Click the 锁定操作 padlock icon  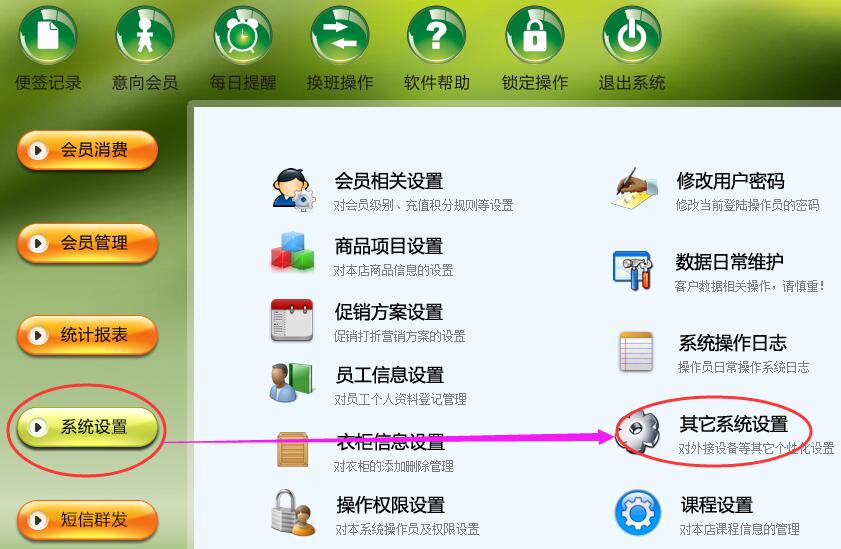pos(534,35)
